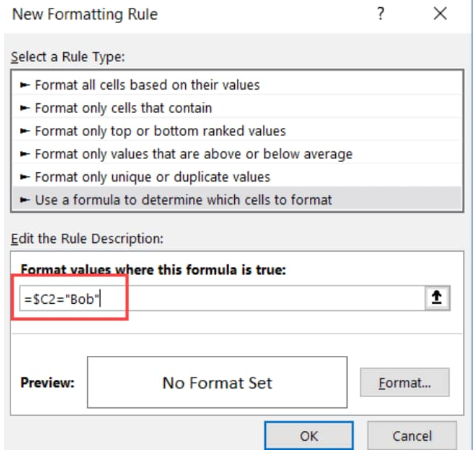The height and width of the screenshot is (456, 476).
Task: Click the arrow bullet beside 'Format only cells that contain'
Action: (25, 108)
